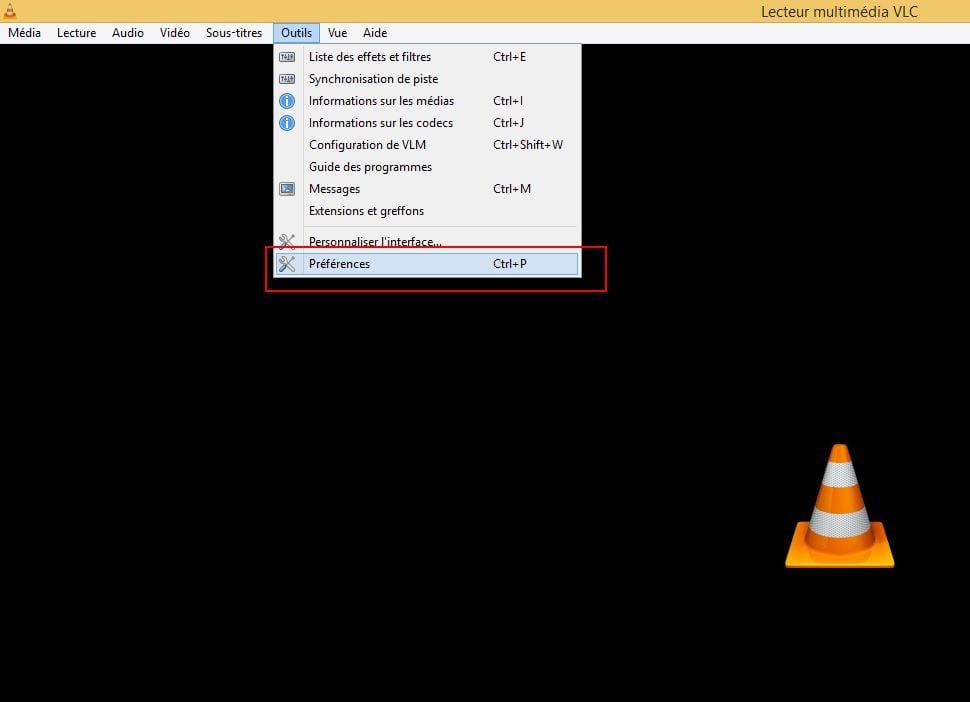Click the Ctrl+Shift+W shortcut label
This screenshot has width=970, height=702.
click(x=528, y=145)
